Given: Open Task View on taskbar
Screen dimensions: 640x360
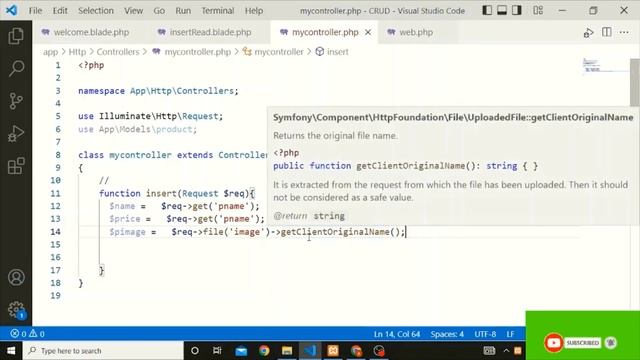Looking at the screenshot, I should pyautogui.click(x=217, y=351).
